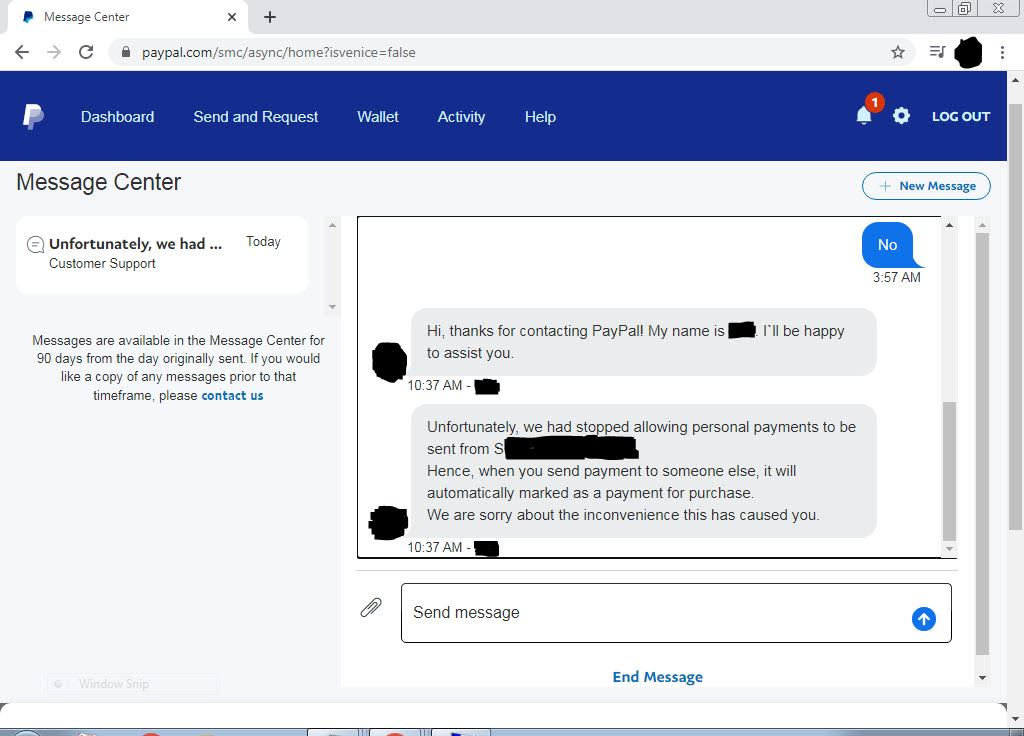Open the Dashboard menu item

click(x=117, y=117)
